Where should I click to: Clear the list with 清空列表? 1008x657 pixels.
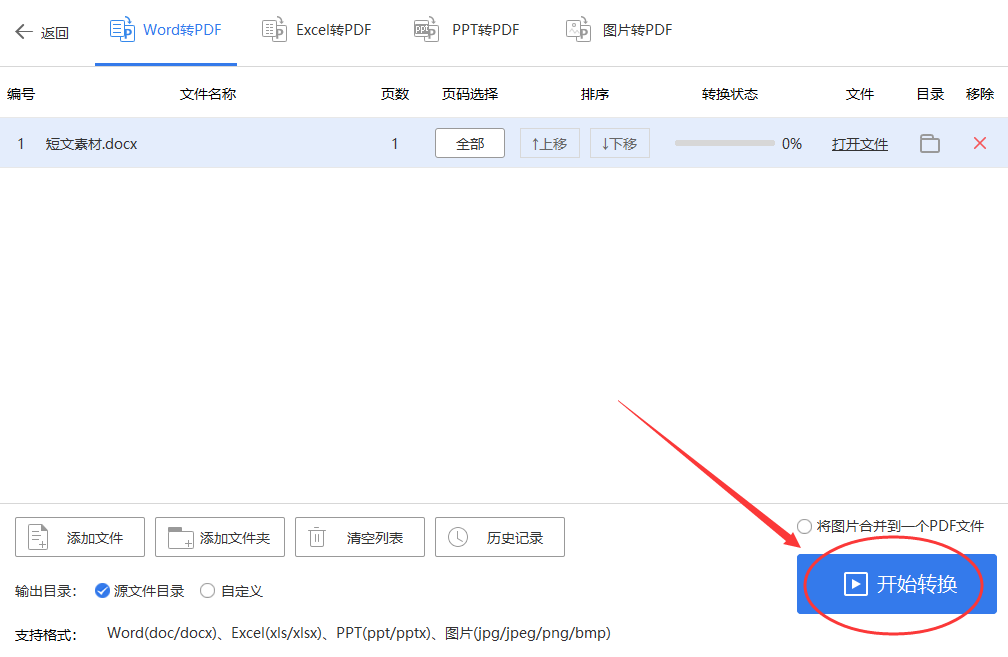click(360, 537)
